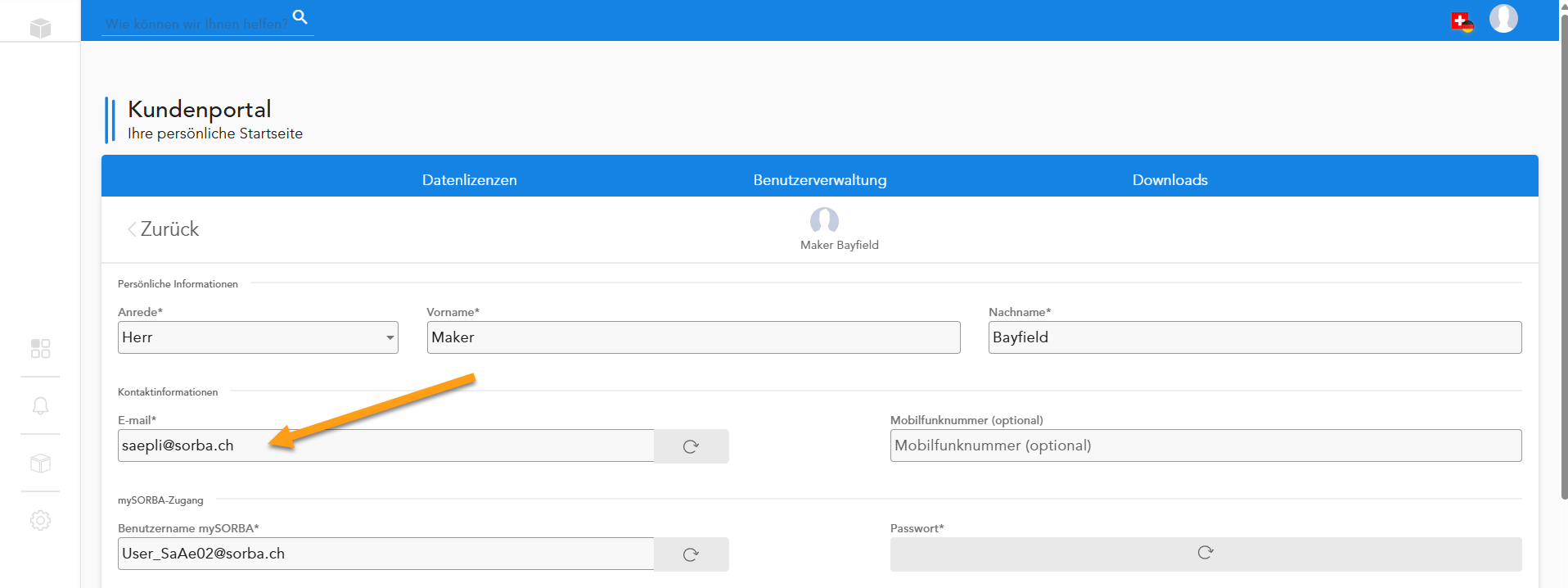Click the cube logo icon at top left
The height and width of the screenshot is (588, 1568).
point(40,28)
